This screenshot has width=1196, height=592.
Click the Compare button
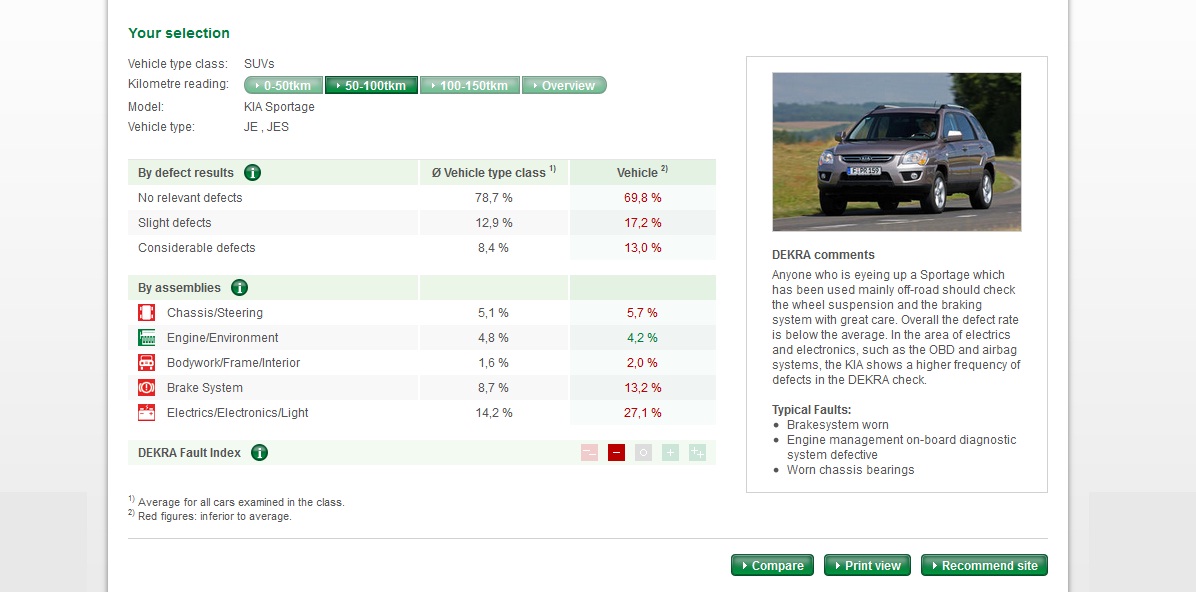coord(772,565)
